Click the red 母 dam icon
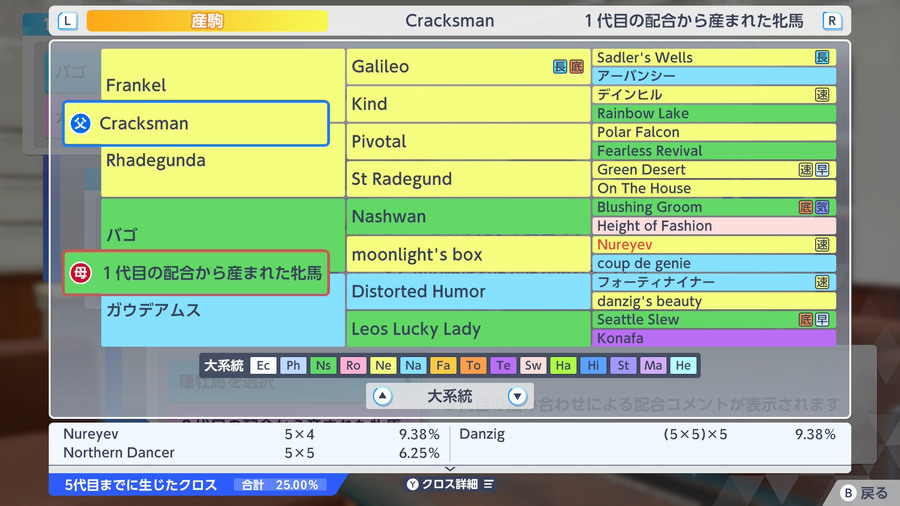Viewport: 900px width, 506px height. pos(80,273)
